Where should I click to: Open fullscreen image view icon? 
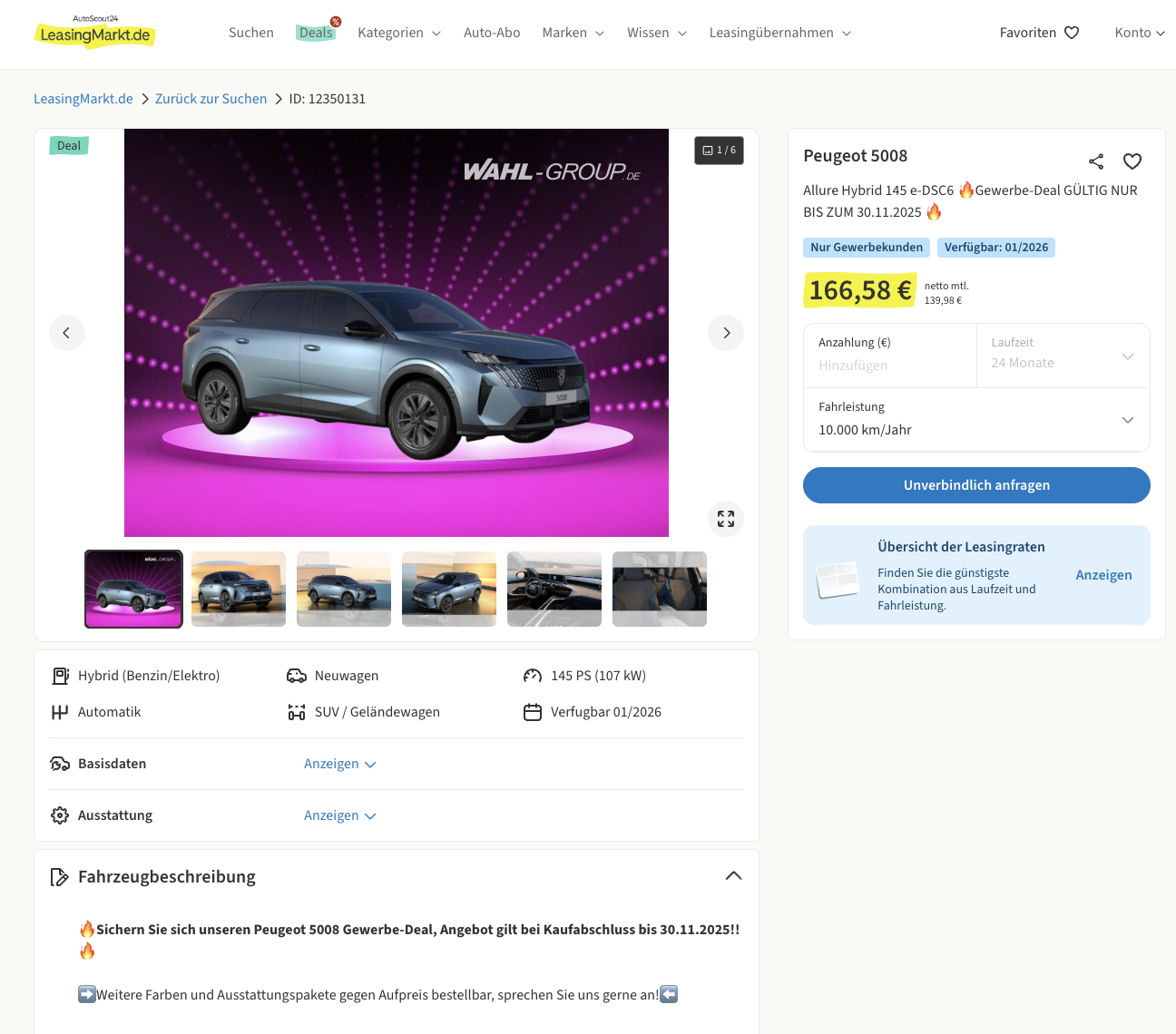coord(726,519)
